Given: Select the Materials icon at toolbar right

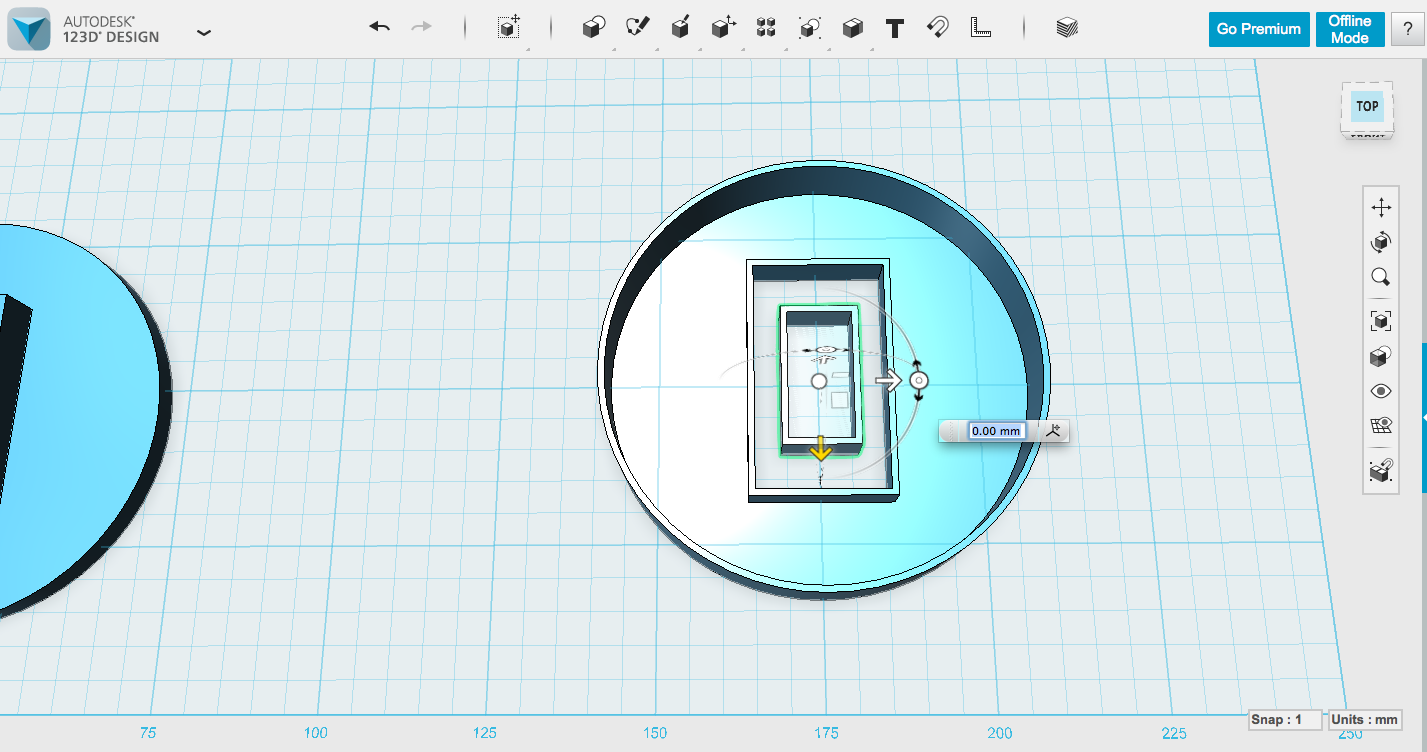Looking at the screenshot, I should [1065, 28].
